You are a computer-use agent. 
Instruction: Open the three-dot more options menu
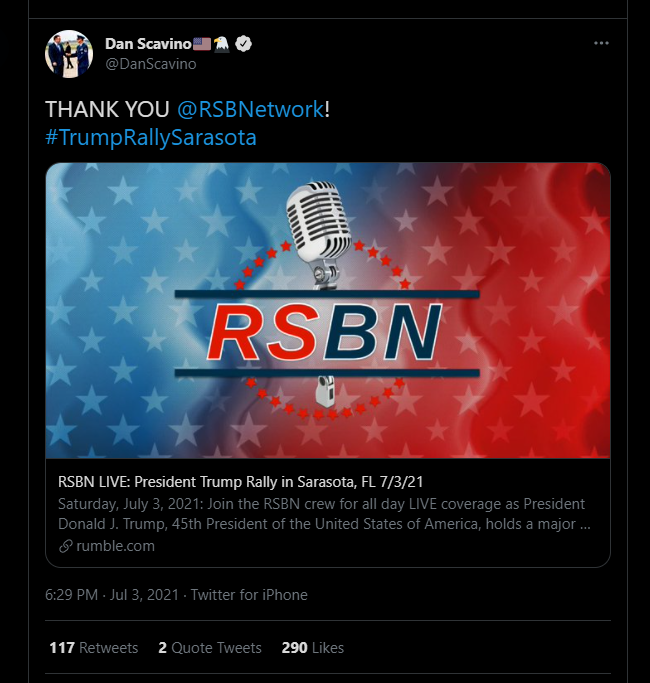(601, 43)
